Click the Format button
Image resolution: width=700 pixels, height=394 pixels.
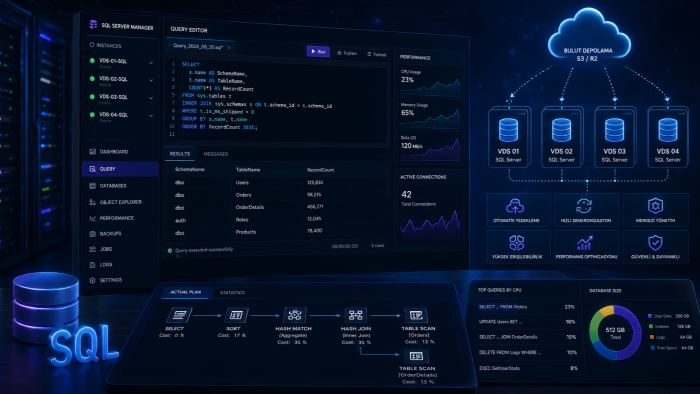pyautogui.click(x=376, y=54)
